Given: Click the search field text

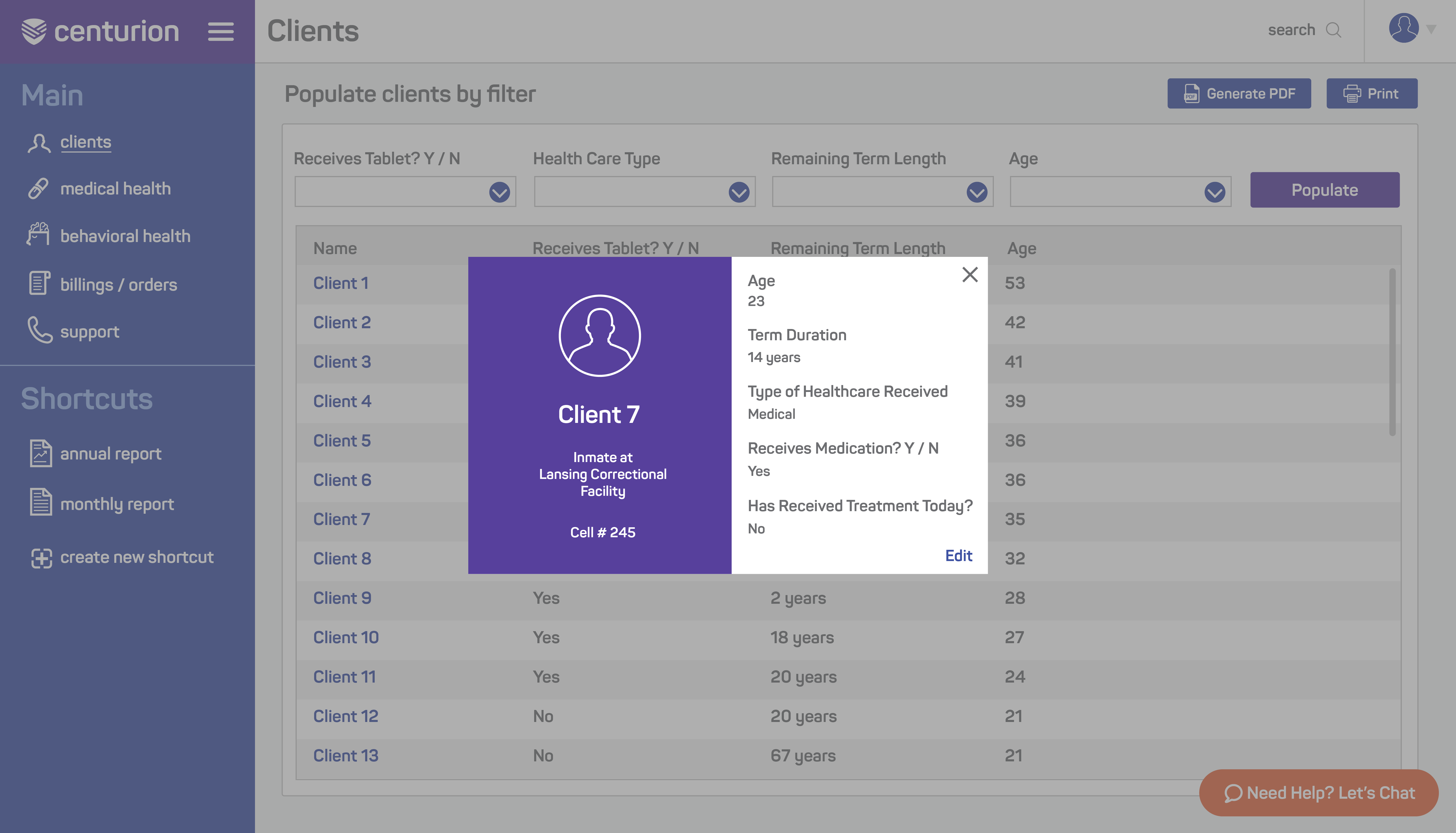Looking at the screenshot, I should click(x=1291, y=30).
